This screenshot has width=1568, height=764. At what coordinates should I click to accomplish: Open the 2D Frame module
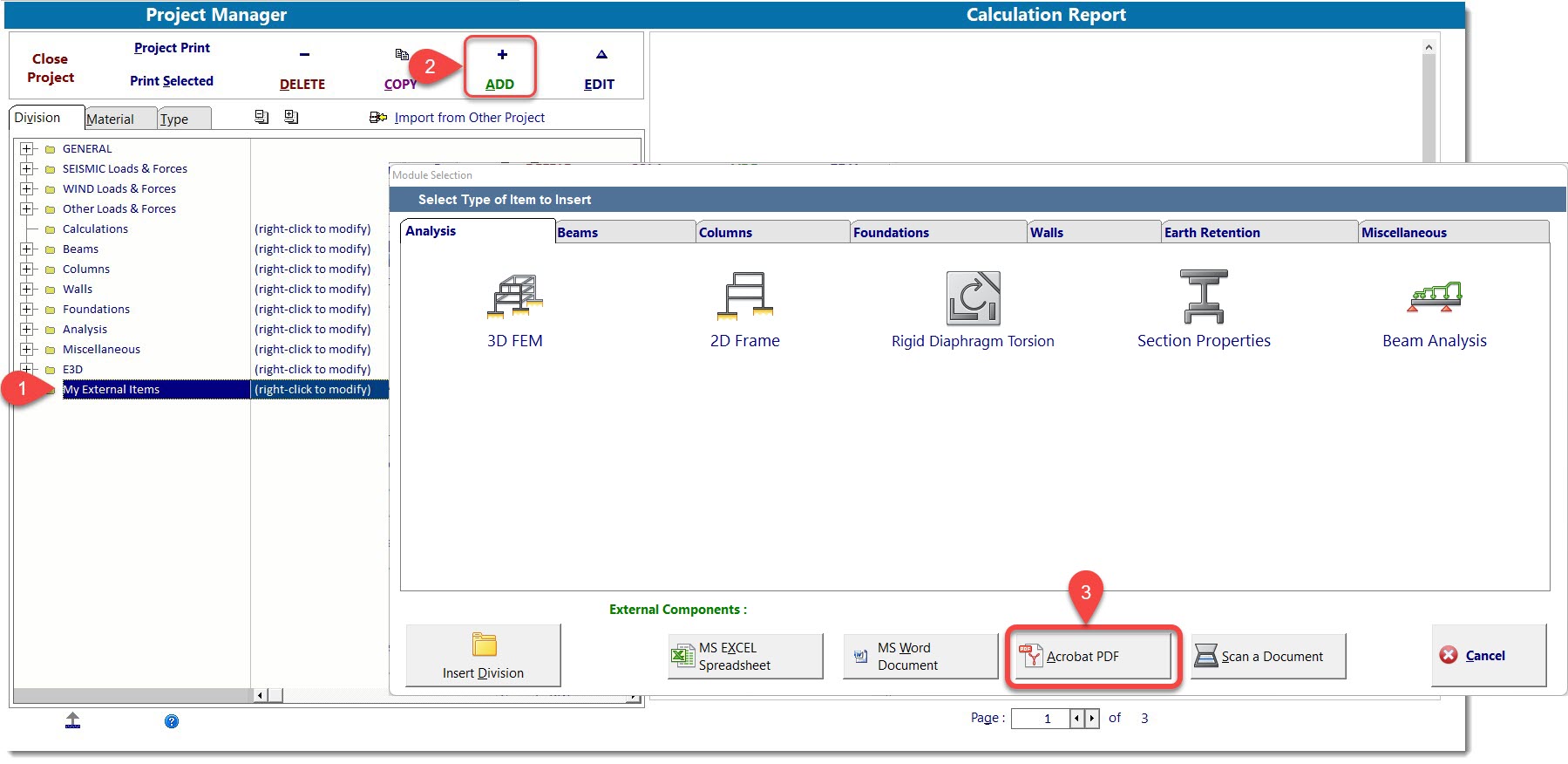[x=744, y=297]
